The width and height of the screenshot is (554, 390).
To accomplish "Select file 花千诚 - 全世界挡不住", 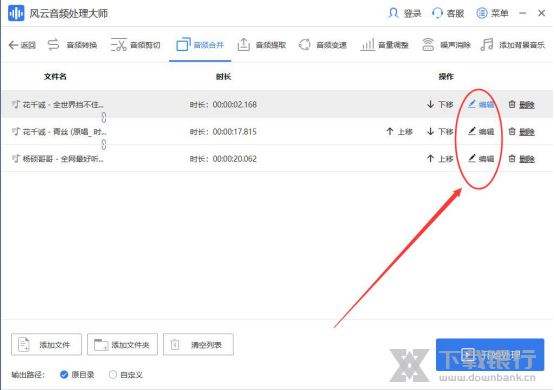I will coord(63,105).
